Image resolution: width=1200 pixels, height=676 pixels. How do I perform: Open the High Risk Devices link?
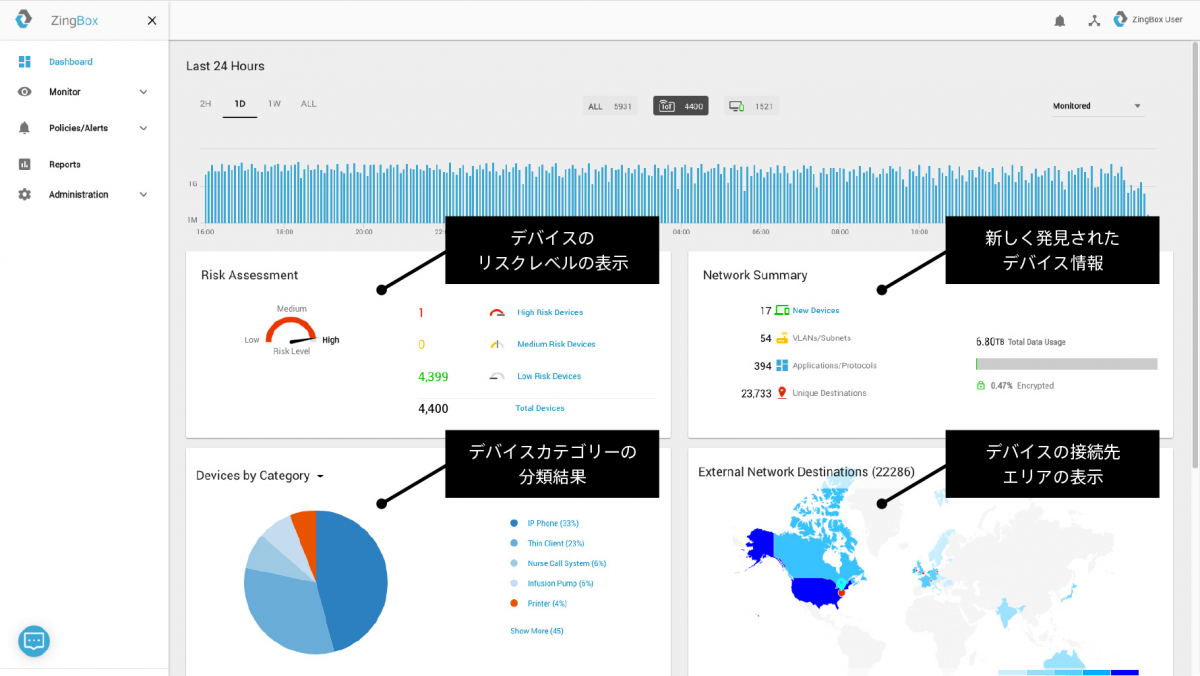pyautogui.click(x=550, y=313)
